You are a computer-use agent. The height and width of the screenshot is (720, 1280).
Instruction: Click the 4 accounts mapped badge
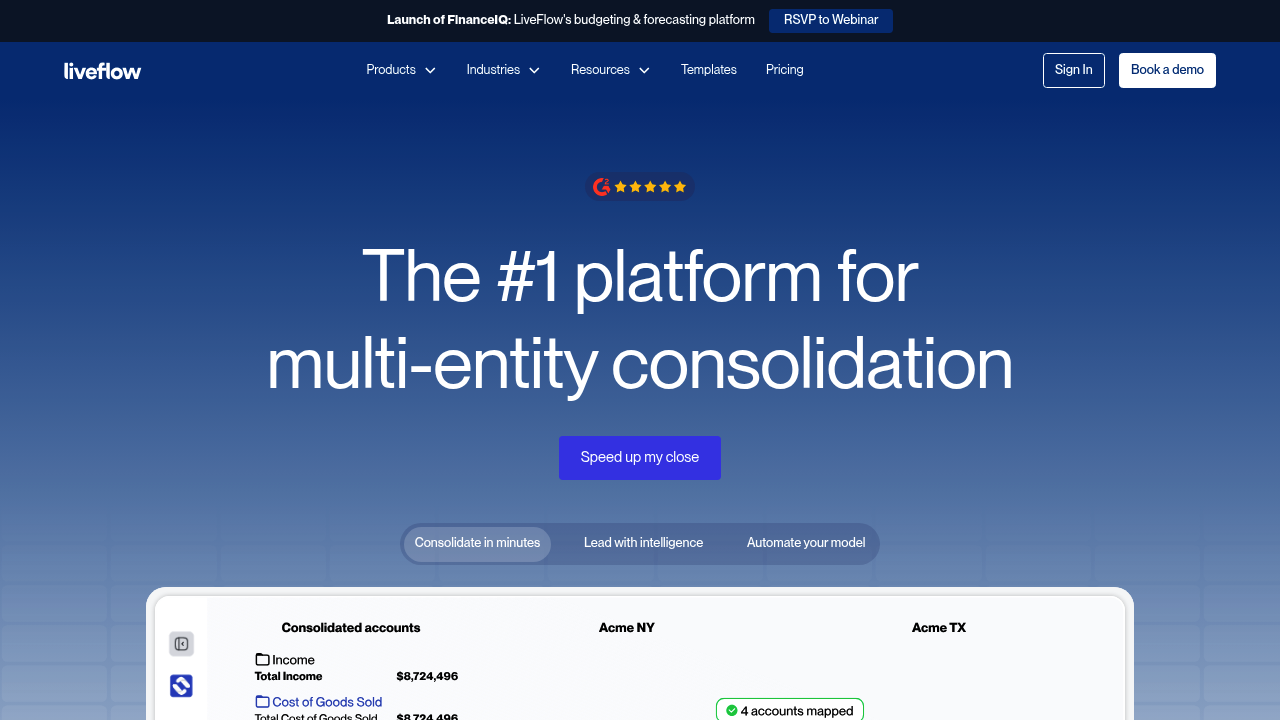pyautogui.click(x=790, y=710)
